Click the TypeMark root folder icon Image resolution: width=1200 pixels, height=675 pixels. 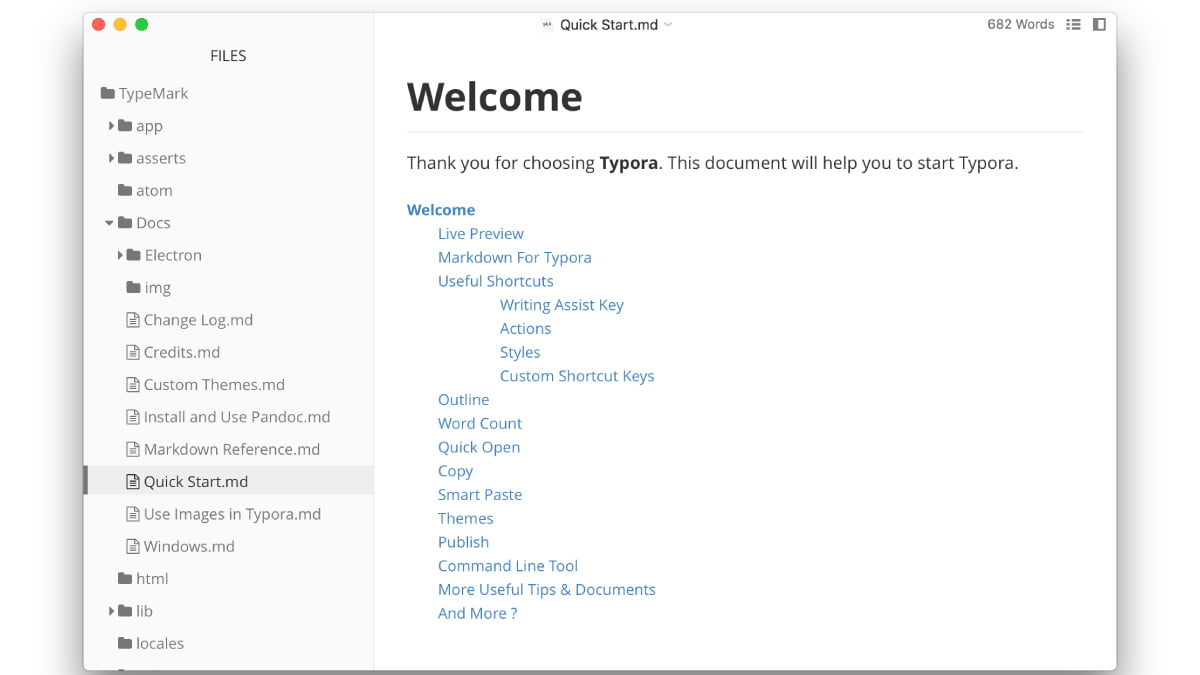pos(107,93)
